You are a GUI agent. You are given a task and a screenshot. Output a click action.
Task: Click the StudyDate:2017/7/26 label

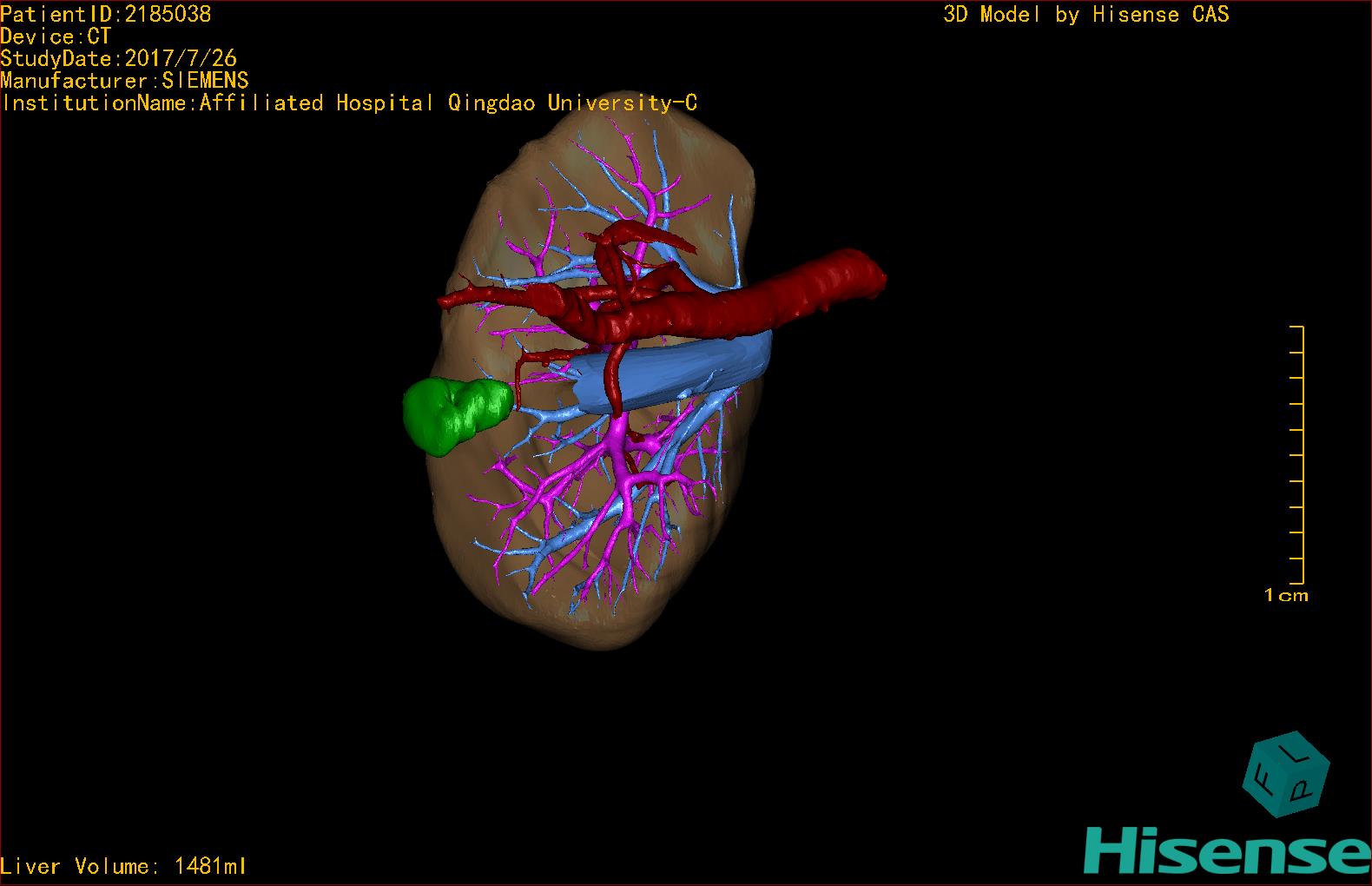click(118, 59)
